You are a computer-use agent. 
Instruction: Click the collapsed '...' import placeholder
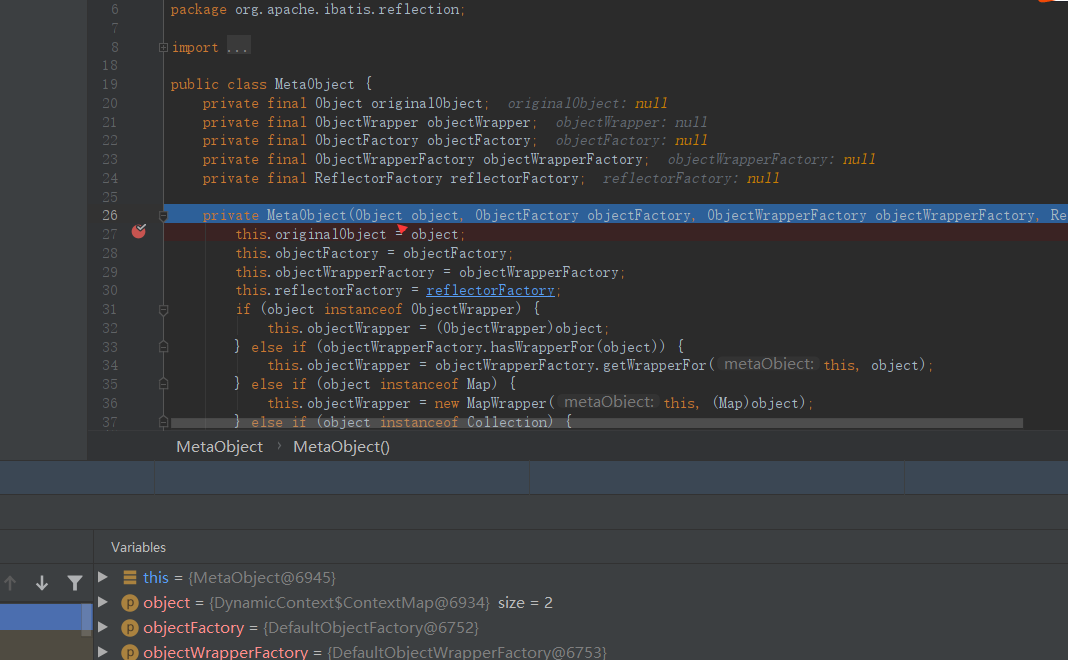(238, 48)
